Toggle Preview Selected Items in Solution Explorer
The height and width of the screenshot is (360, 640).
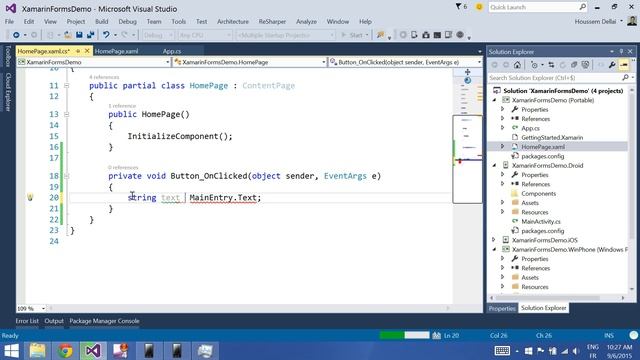pos(624,65)
